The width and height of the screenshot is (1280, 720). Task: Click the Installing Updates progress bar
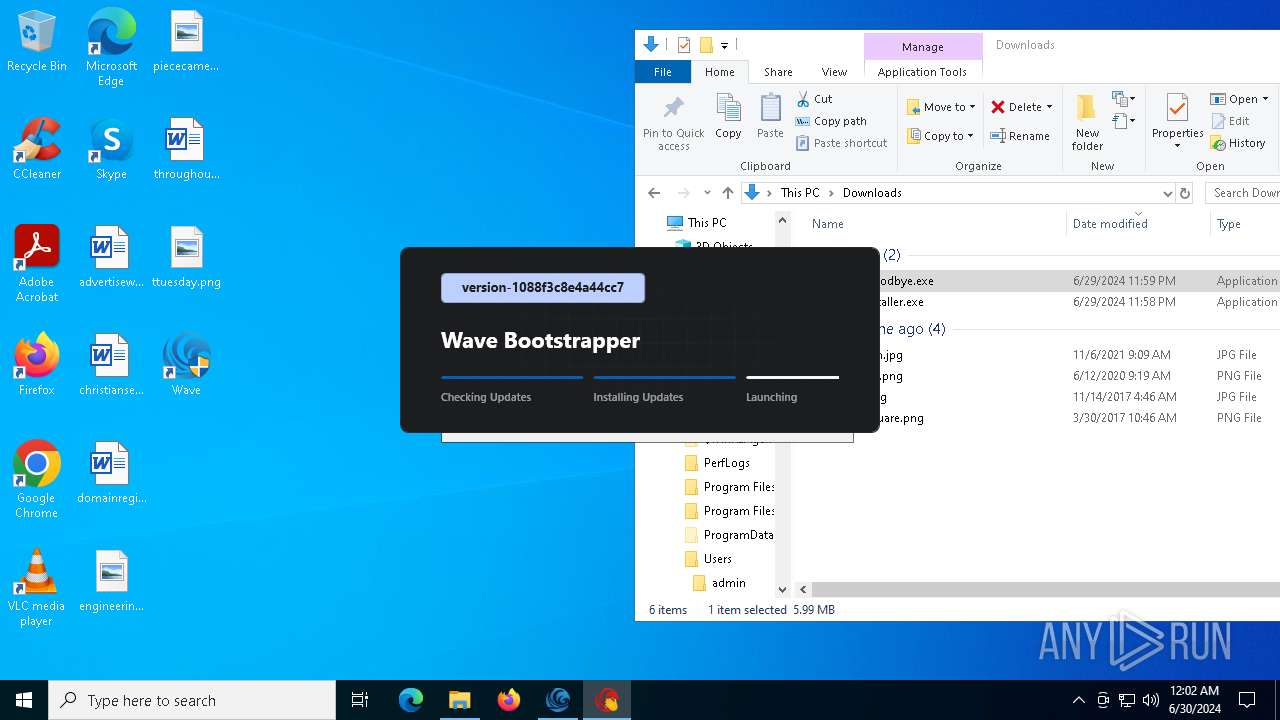coord(664,378)
